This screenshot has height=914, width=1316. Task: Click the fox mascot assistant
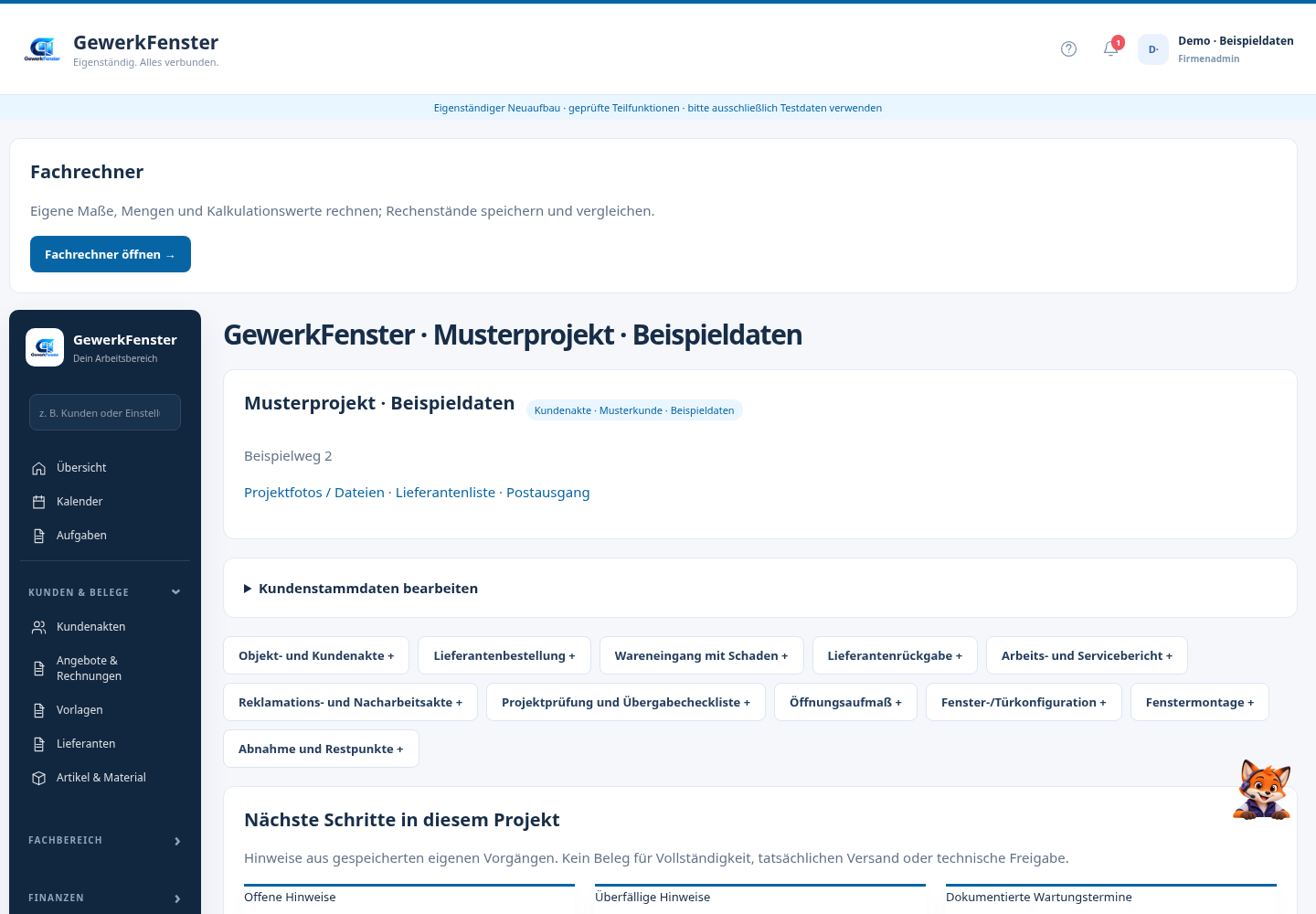[1262, 790]
